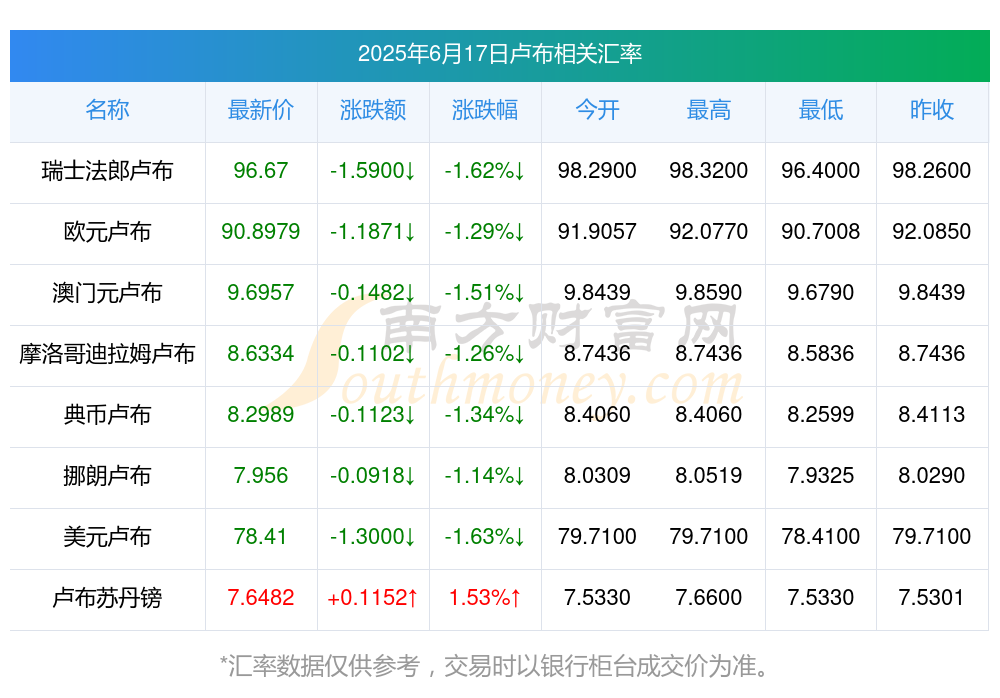The width and height of the screenshot is (1000, 698).
Task: Click low value 96.4000
Action: [821, 170]
